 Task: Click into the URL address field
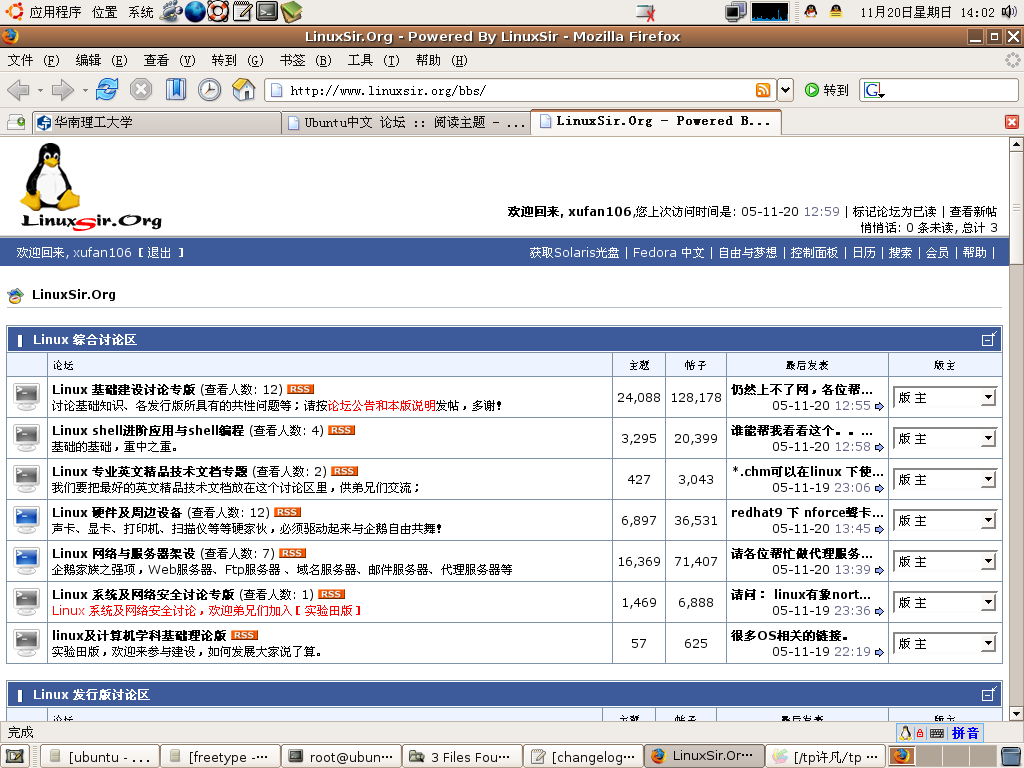point(519,90)
